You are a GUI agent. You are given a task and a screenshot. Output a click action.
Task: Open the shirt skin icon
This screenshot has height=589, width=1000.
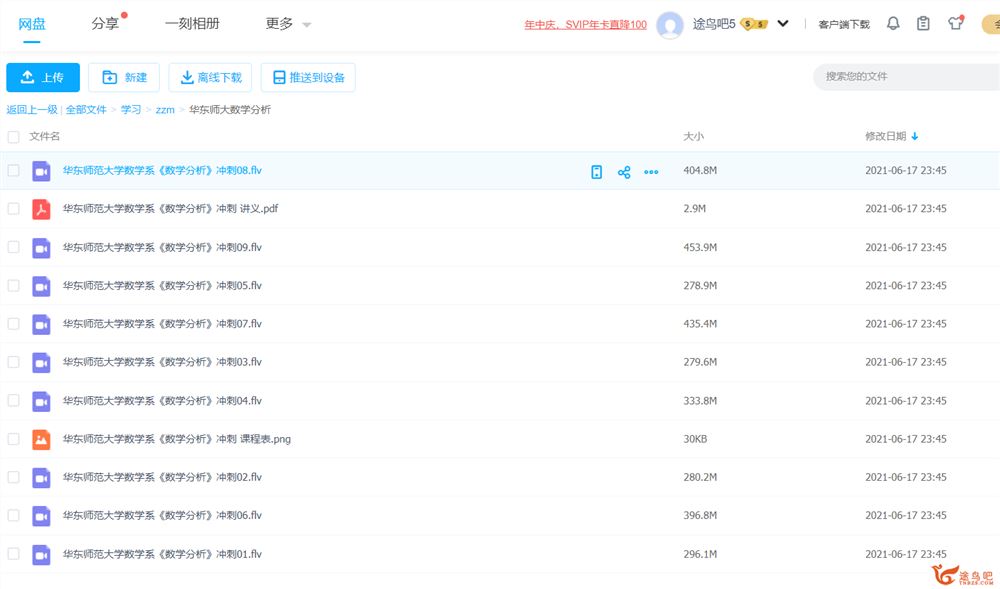(955, 24)
